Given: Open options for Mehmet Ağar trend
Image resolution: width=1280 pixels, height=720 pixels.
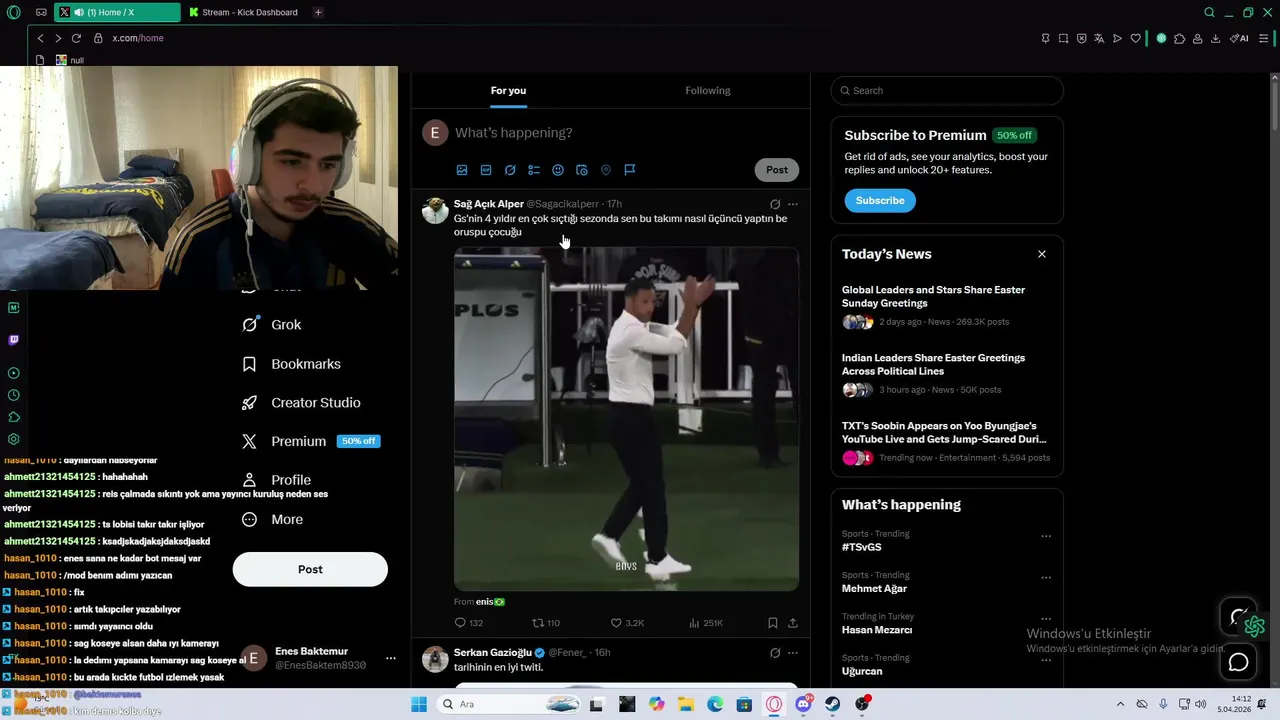Looking at the screenshot, I should (1046, 578).
